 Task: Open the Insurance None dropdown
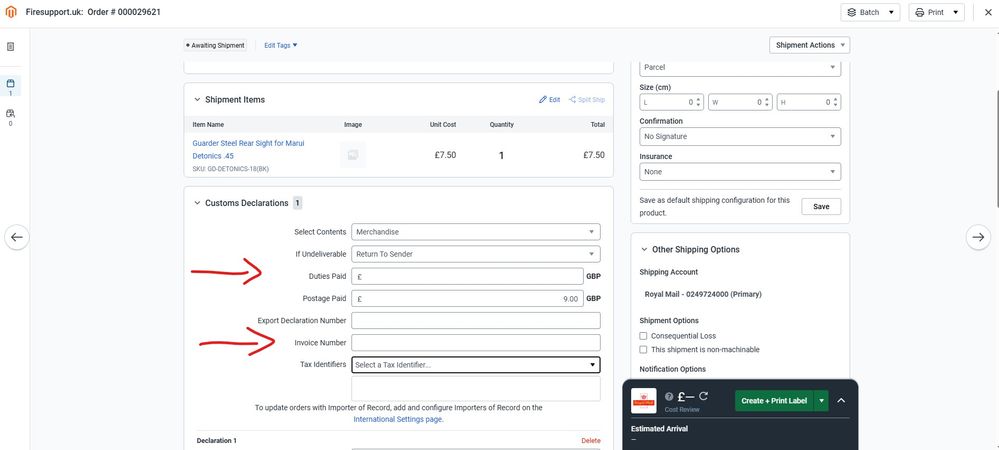click(x=740, y=171)
